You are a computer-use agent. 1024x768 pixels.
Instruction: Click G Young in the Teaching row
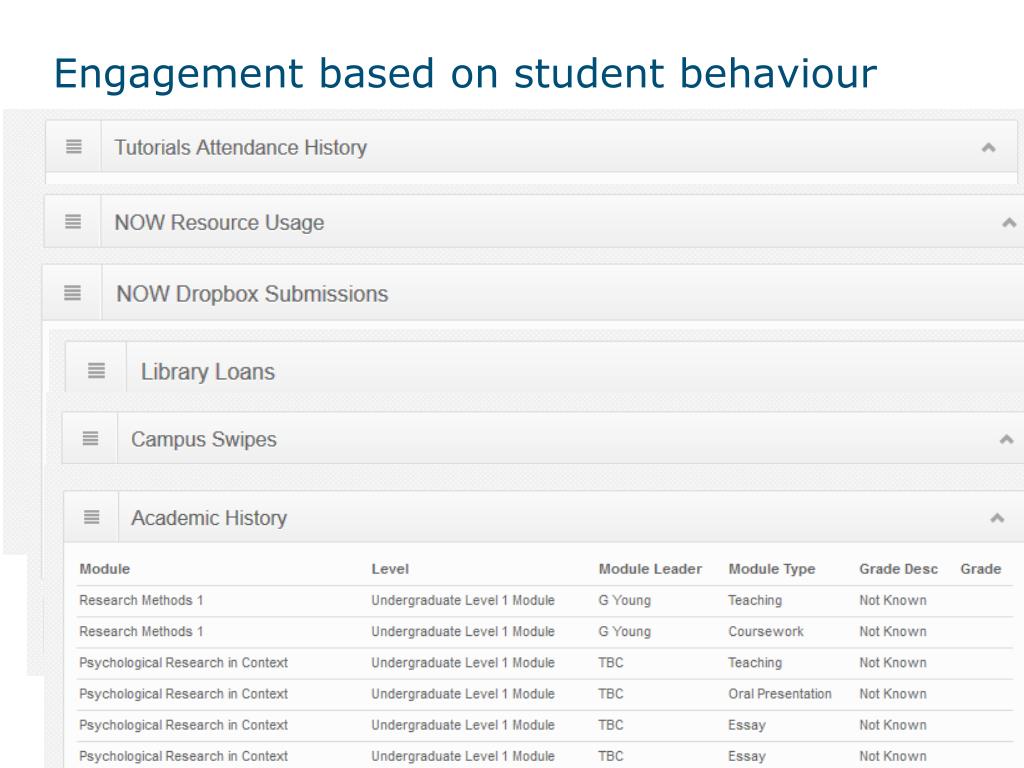tap(624, 600)
